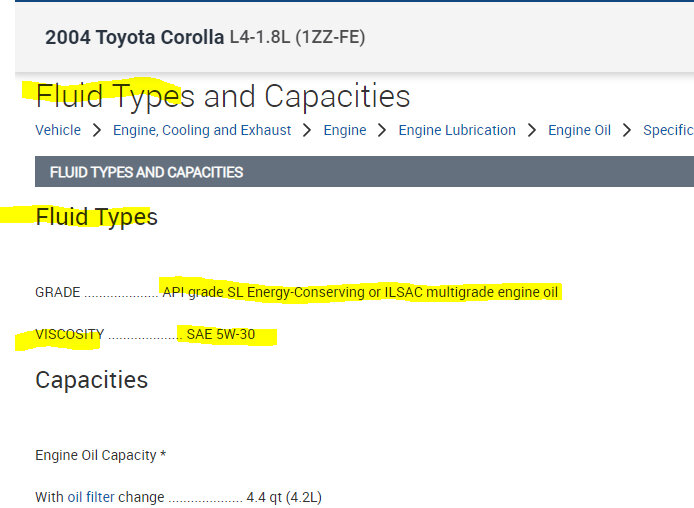The width and height of the screenshot is (694, 508).
Task: Navigate to Engine Lubrication breadcrumb
Action: point(457,130)
